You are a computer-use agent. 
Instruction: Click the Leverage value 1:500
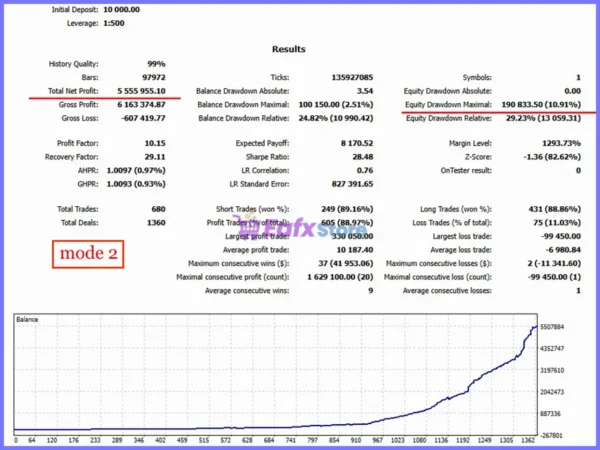point(114,23)
